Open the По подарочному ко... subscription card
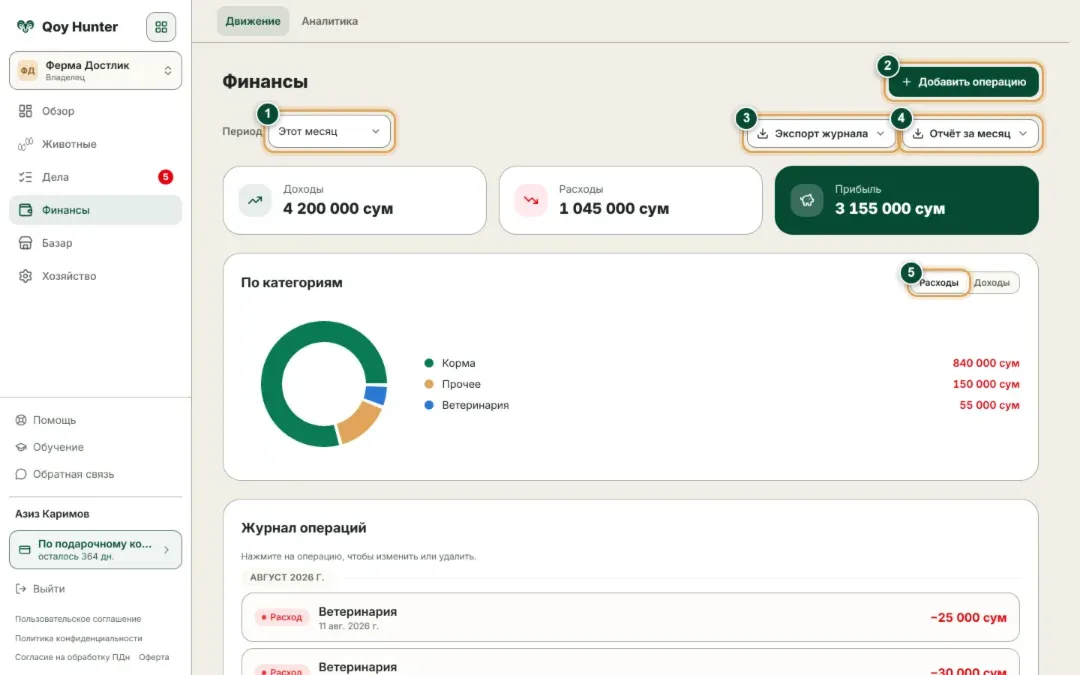 click(x=96, y=550)
